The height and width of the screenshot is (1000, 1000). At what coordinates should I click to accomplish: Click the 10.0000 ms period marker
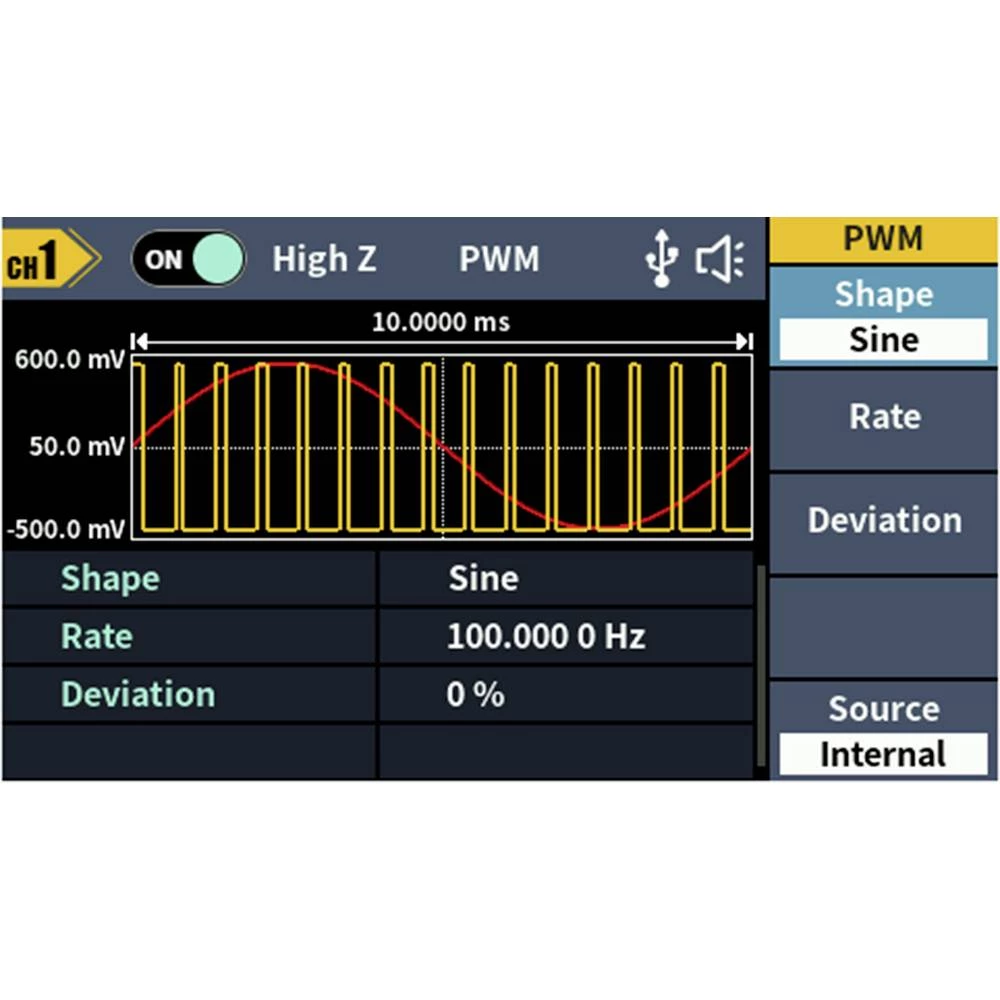point(440,322)
